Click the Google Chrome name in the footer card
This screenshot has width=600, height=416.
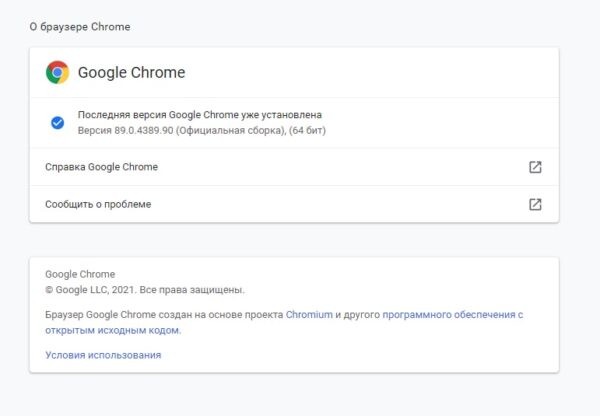80,274
